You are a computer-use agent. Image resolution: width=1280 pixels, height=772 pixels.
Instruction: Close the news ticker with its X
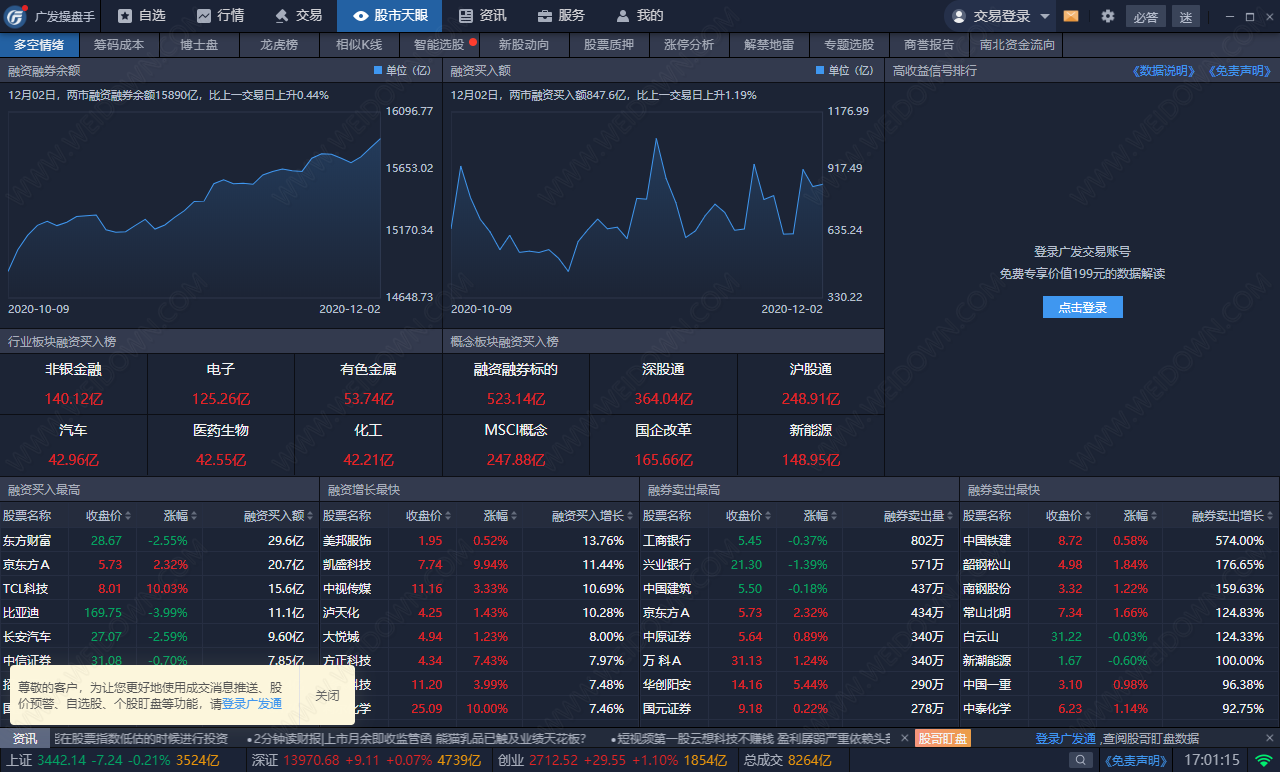pos(903,738)
